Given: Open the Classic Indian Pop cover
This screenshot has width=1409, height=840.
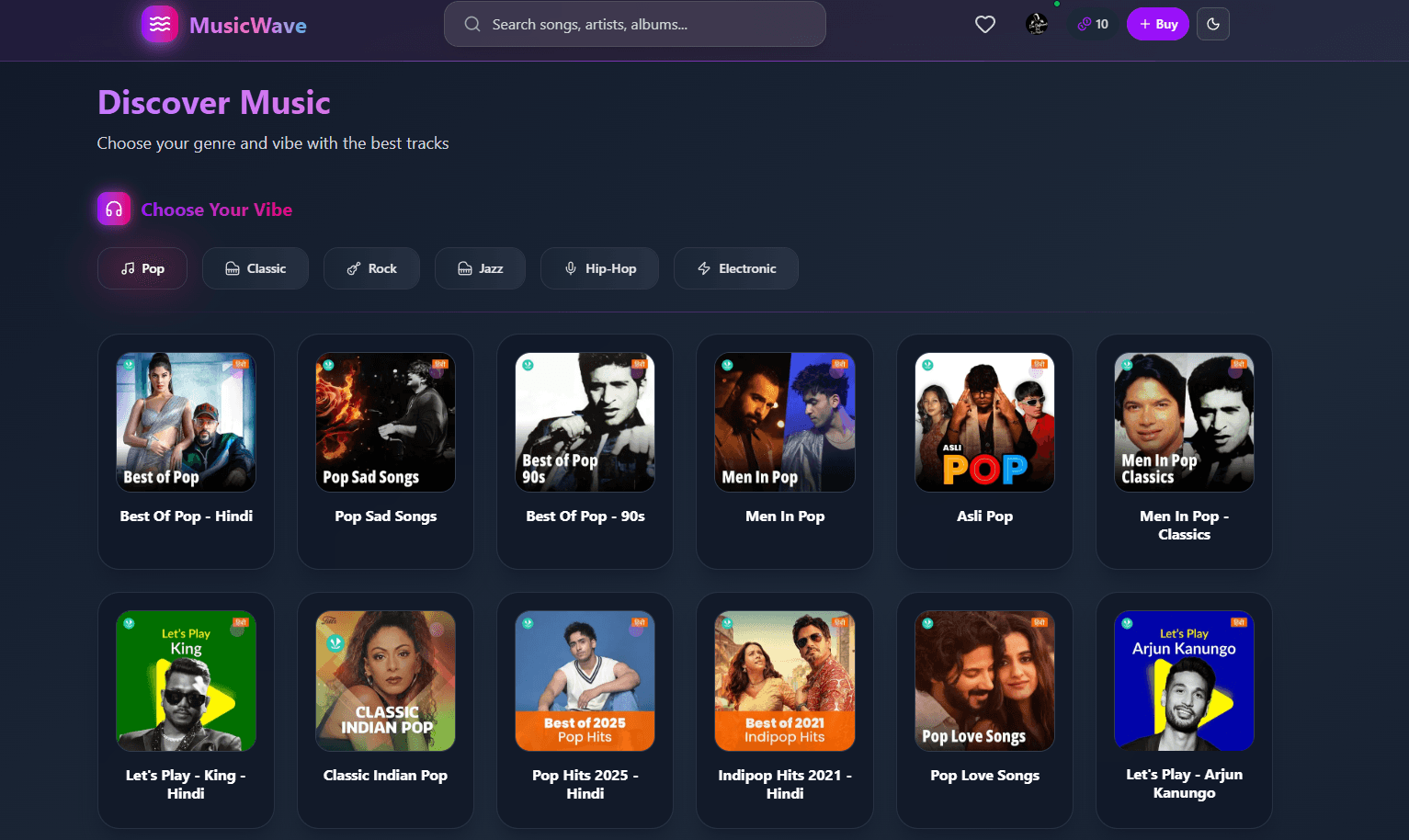Looking at the screenshot, I should coord(385,681).
